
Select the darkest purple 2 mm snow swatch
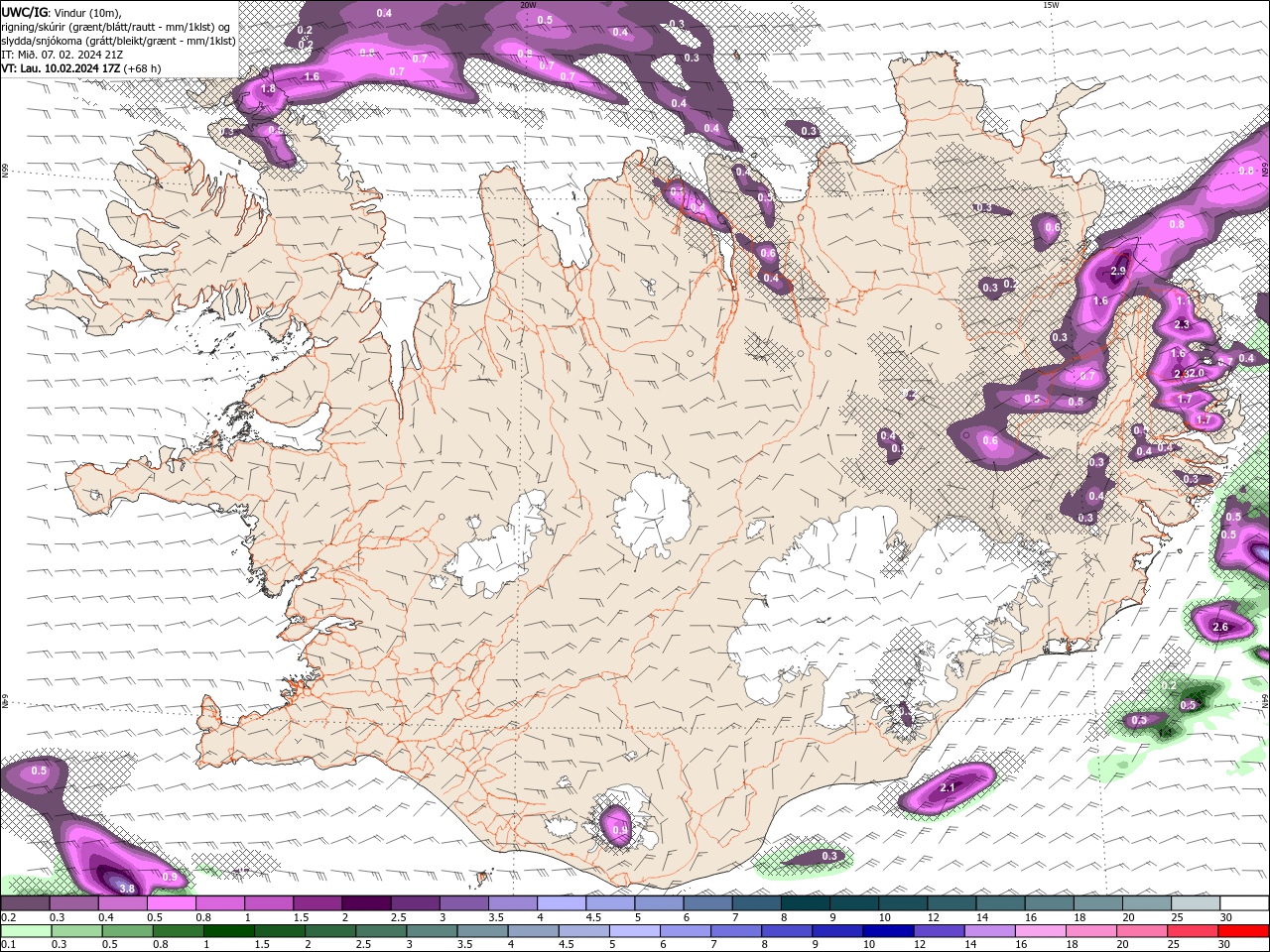tap(366, 903)
